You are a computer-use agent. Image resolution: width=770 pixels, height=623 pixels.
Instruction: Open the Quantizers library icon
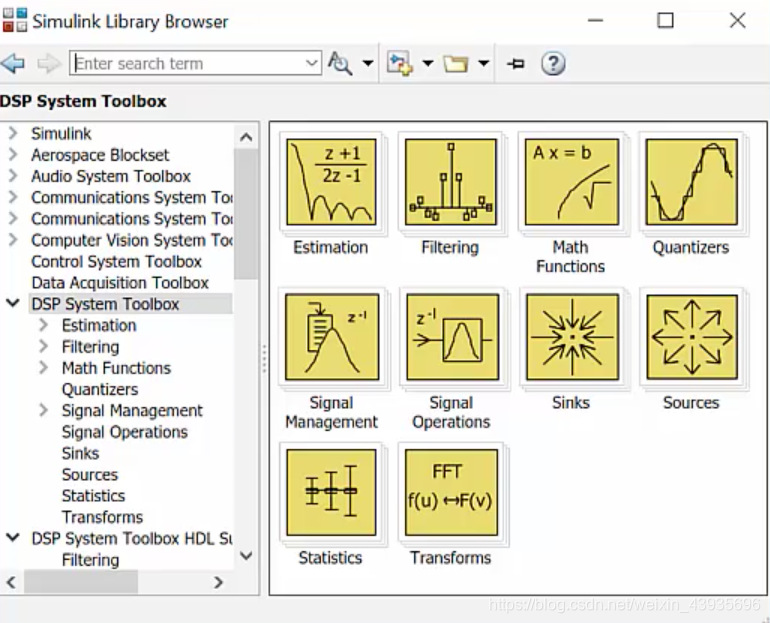tap(691, 182)
